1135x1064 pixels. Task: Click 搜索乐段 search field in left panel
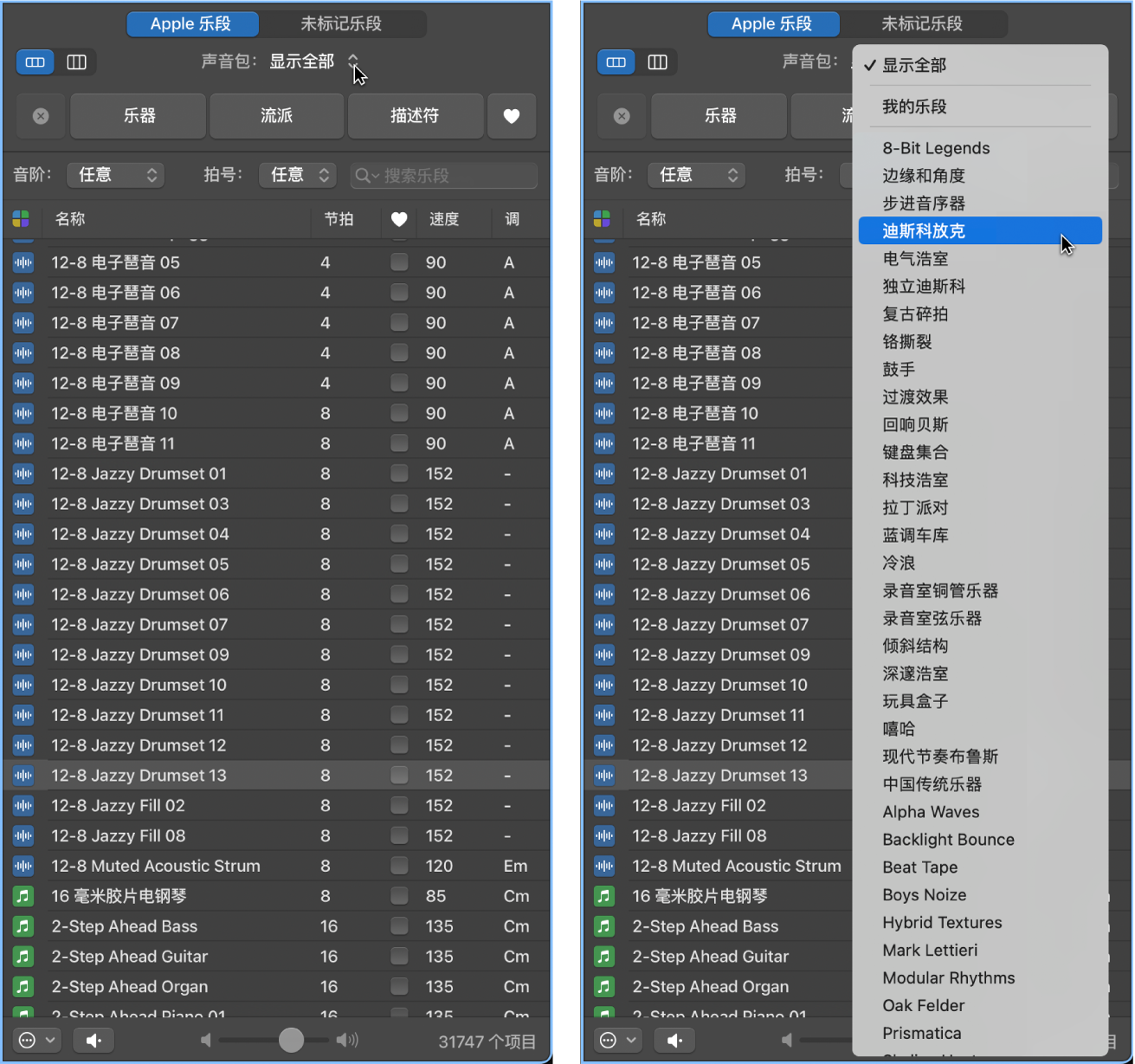point(444,176)
